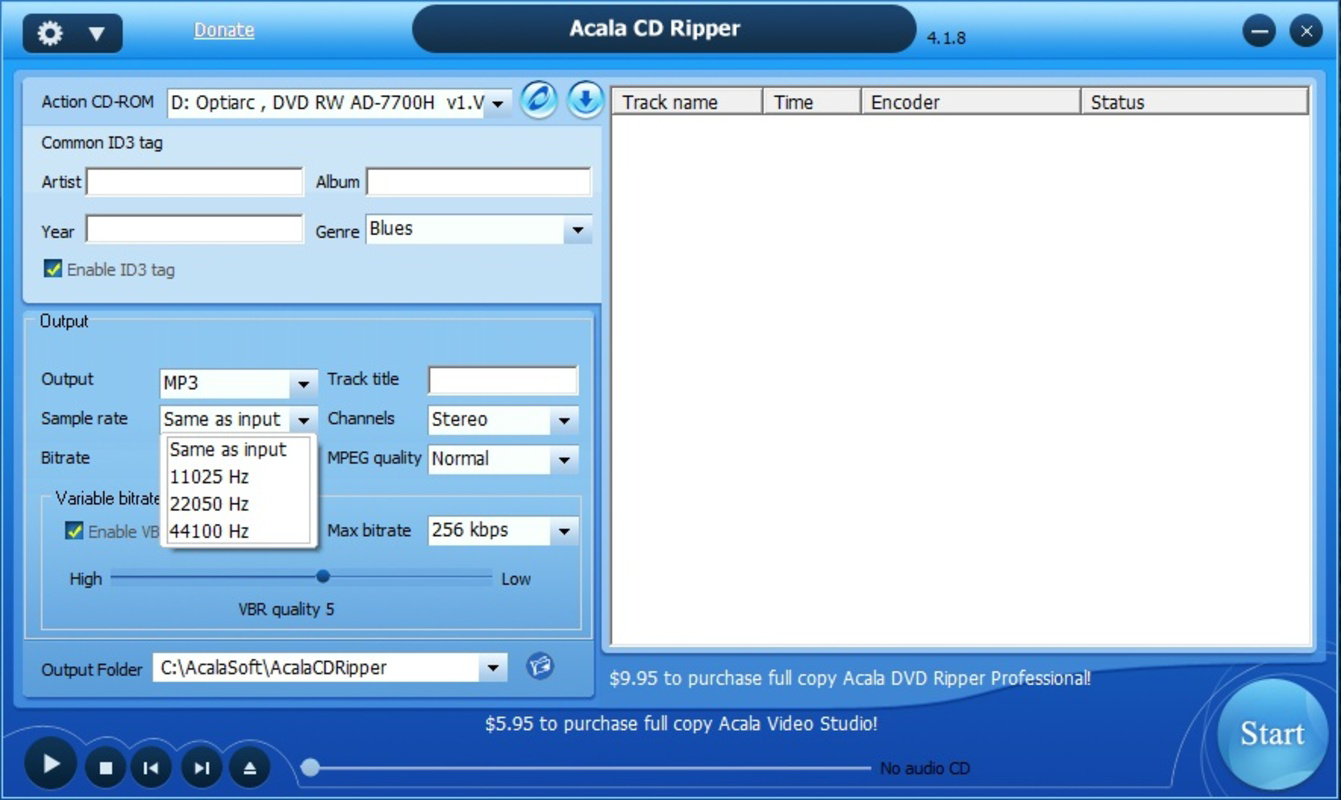Skip to previous track
The width and height of the screenshot is (1341, 800).
[151, 768]
